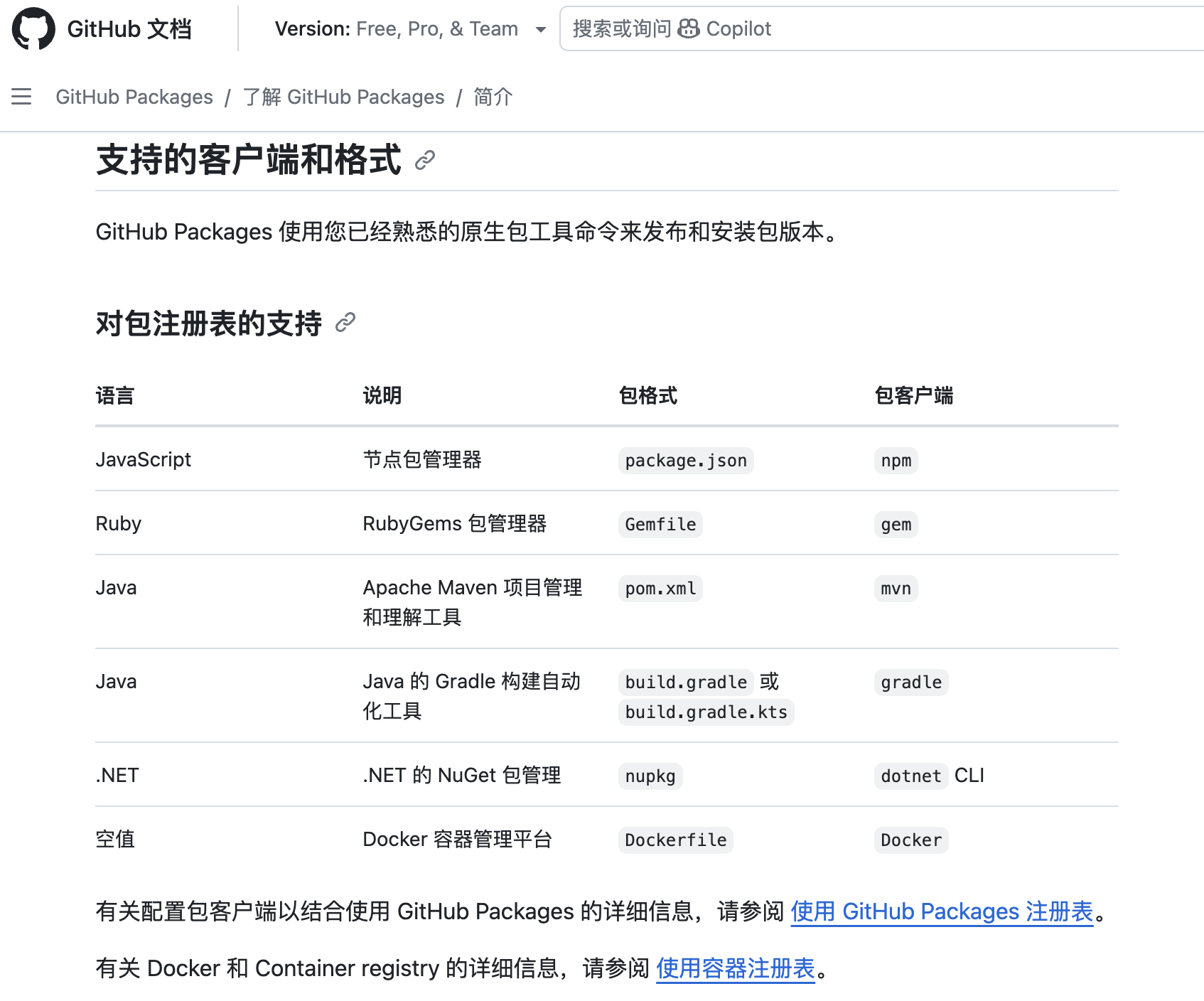Image resolution: width=1204 pixels, height=1001 pixels.
Task: Click the anchor link icon beside 支持的客户端和格式
Action: point(424,160)
